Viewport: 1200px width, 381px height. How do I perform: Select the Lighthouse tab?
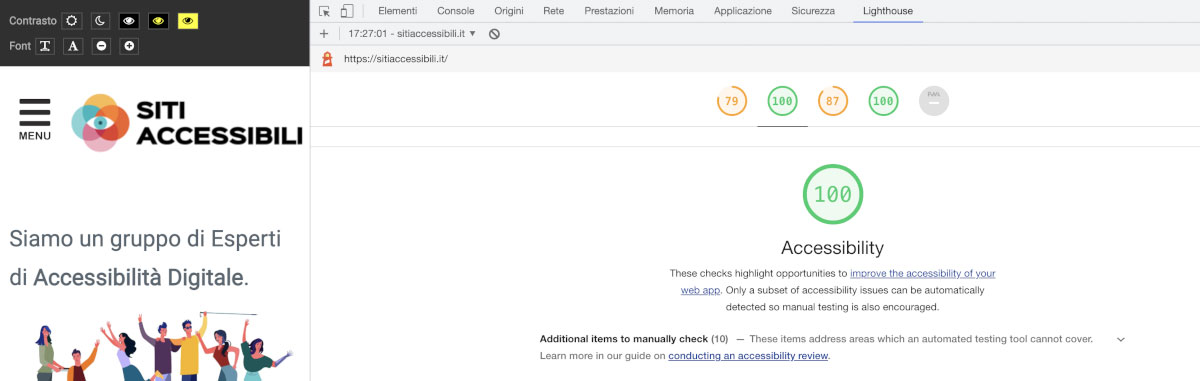tap(889, 11)
